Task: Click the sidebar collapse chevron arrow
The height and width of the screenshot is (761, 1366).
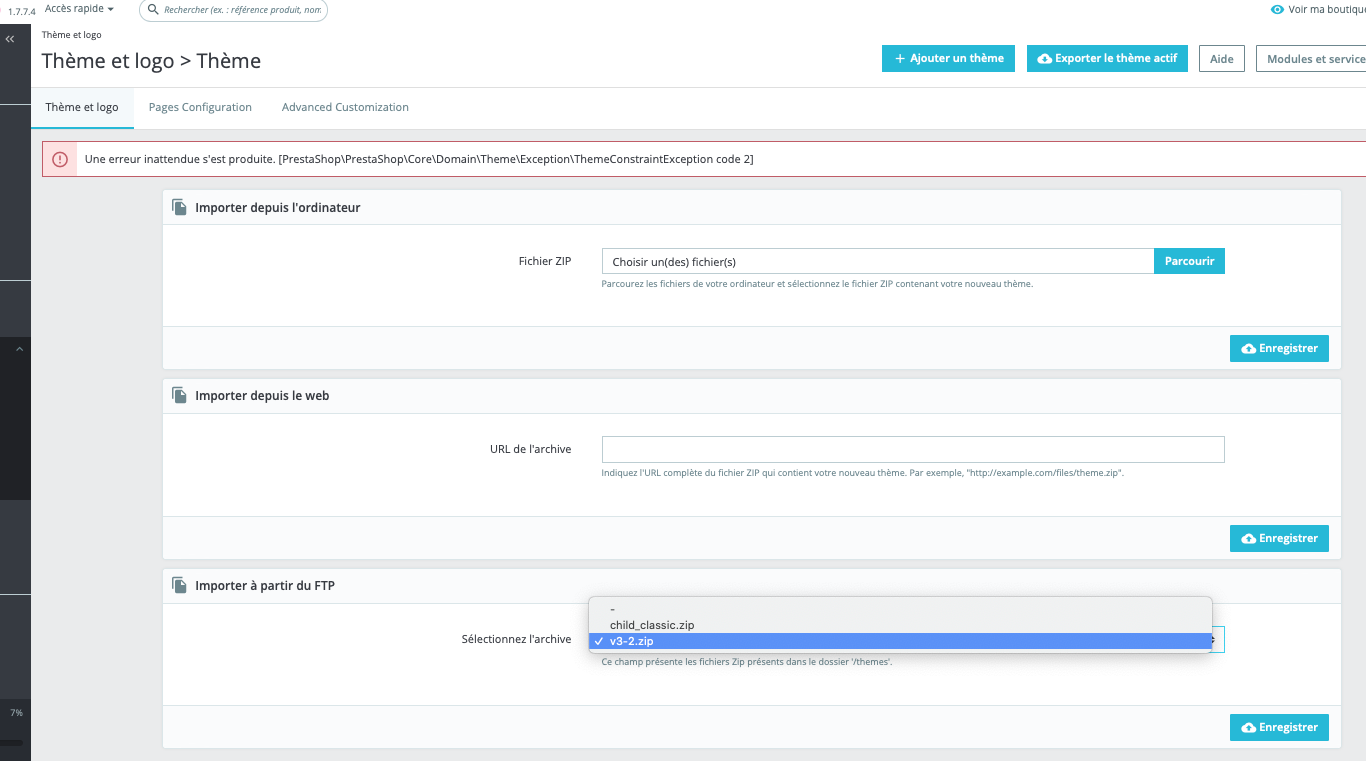Action: (x=18, y=349)
